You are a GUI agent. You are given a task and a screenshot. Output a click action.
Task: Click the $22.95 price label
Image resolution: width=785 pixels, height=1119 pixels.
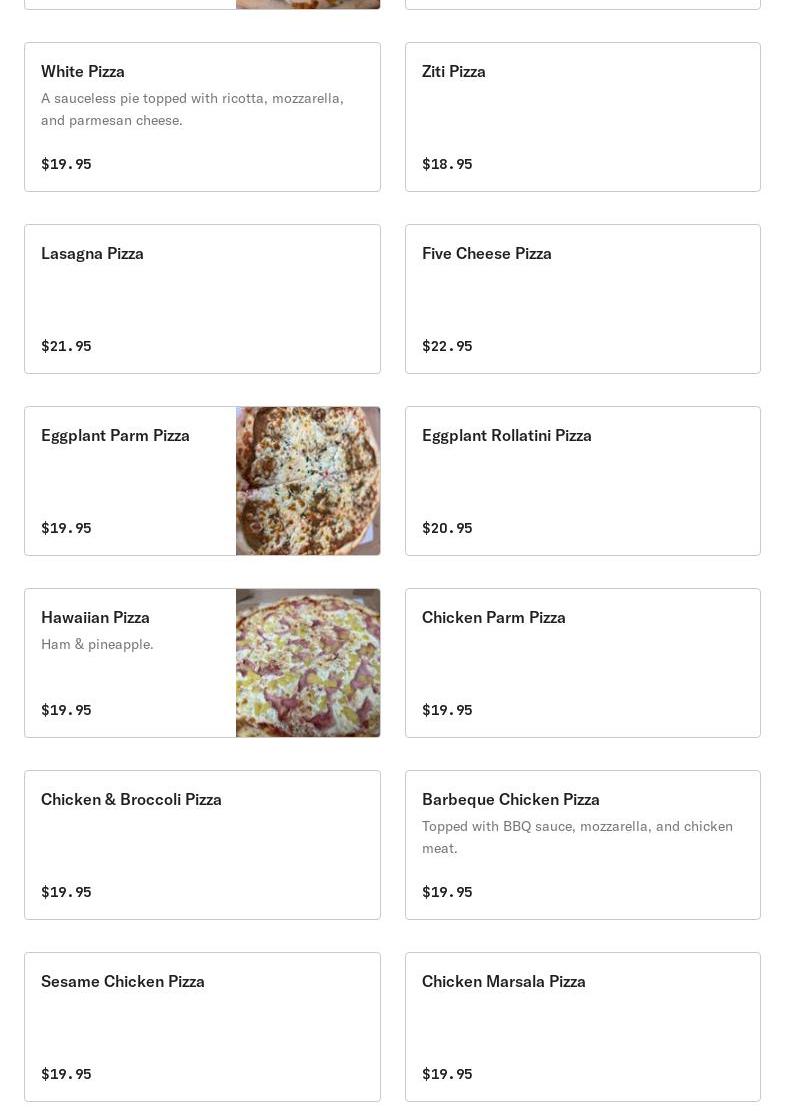click(447, 346)
